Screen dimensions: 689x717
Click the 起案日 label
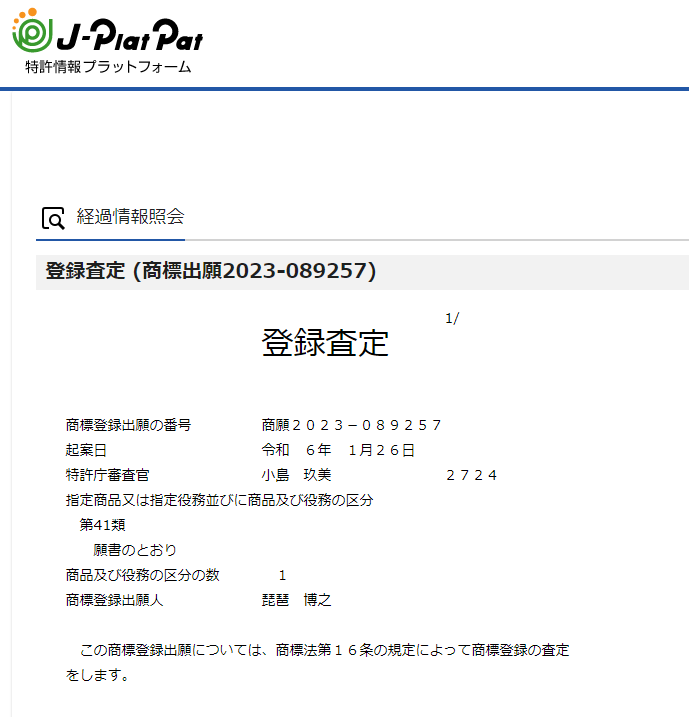[x=86, y=450]
